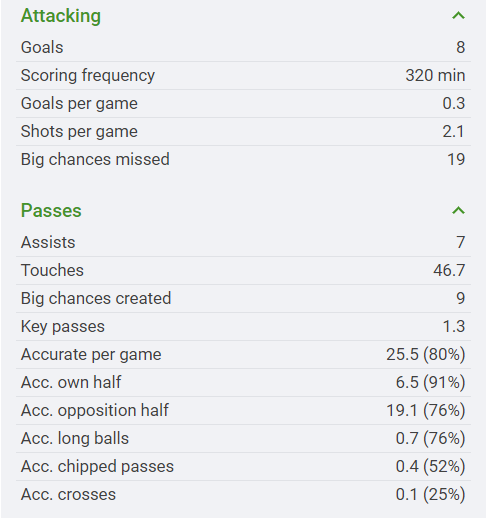Click the Big chances created label
497x518 pixels.
click(96, 298)
